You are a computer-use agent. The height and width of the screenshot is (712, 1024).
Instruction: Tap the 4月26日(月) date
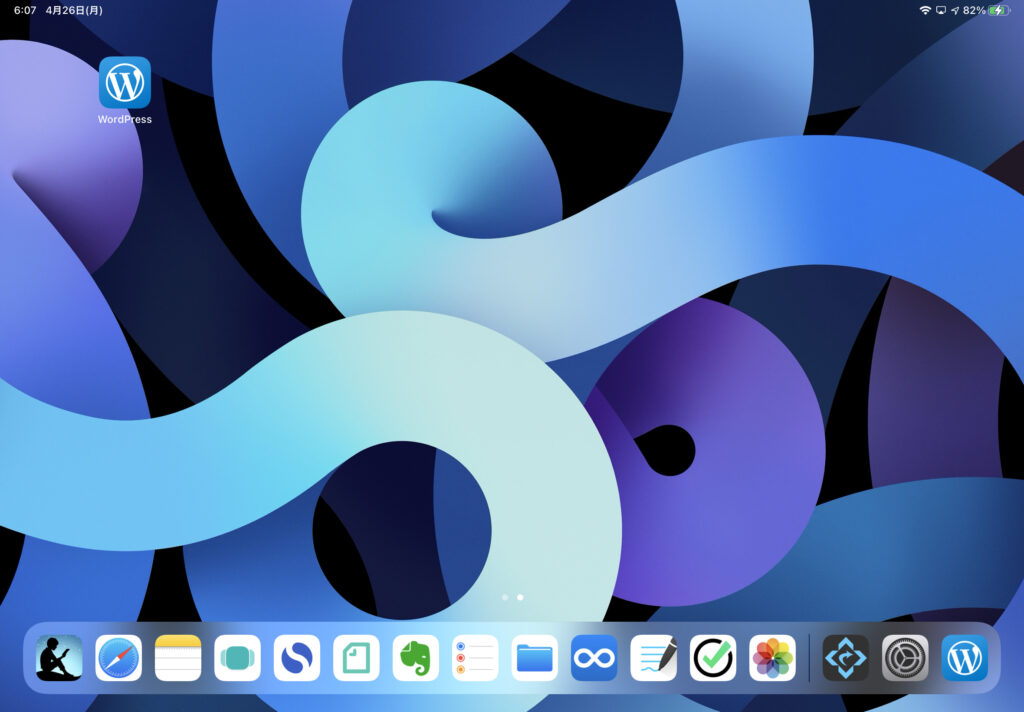[x=74, y=10]
